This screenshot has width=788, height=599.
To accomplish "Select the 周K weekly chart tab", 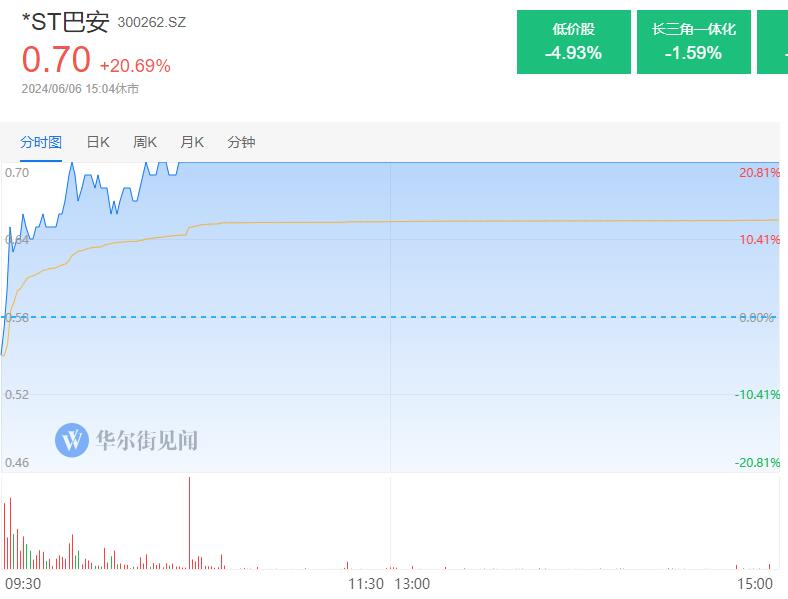I will (x=145, y=142).
